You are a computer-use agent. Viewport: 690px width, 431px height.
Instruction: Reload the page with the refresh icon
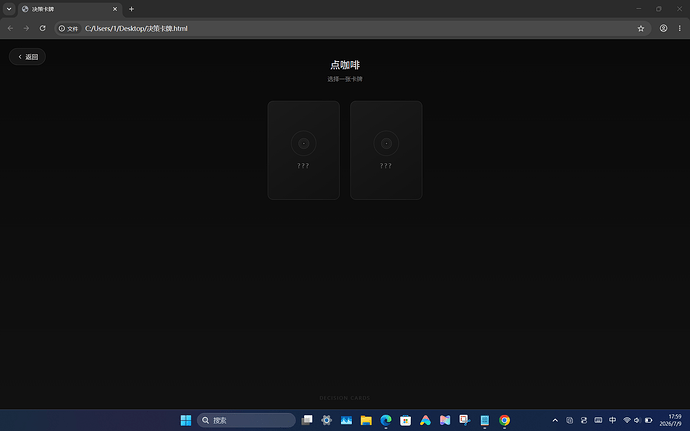pos(43,28)
